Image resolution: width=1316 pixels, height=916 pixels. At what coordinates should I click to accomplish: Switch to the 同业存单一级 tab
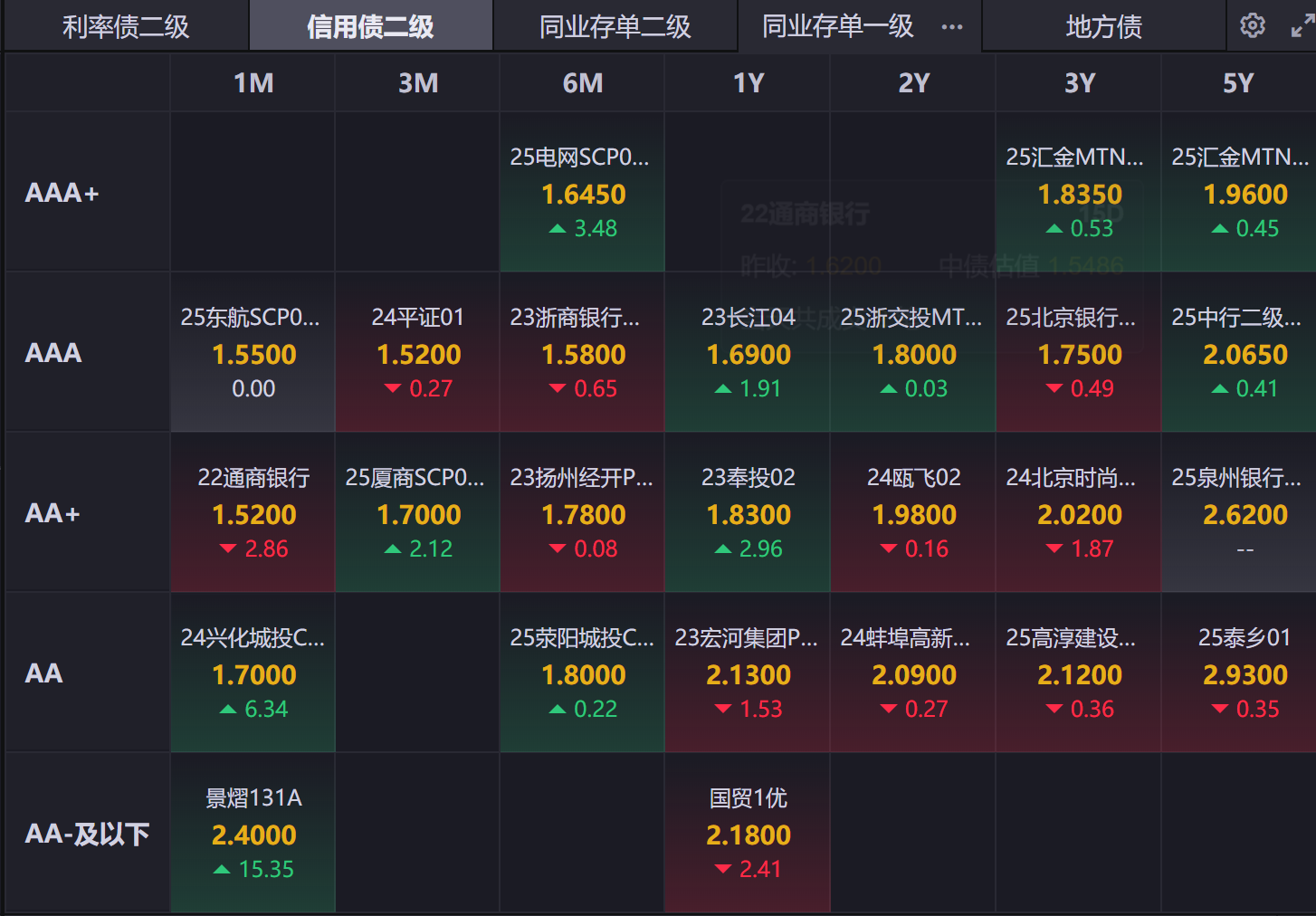tap(837, 27)
